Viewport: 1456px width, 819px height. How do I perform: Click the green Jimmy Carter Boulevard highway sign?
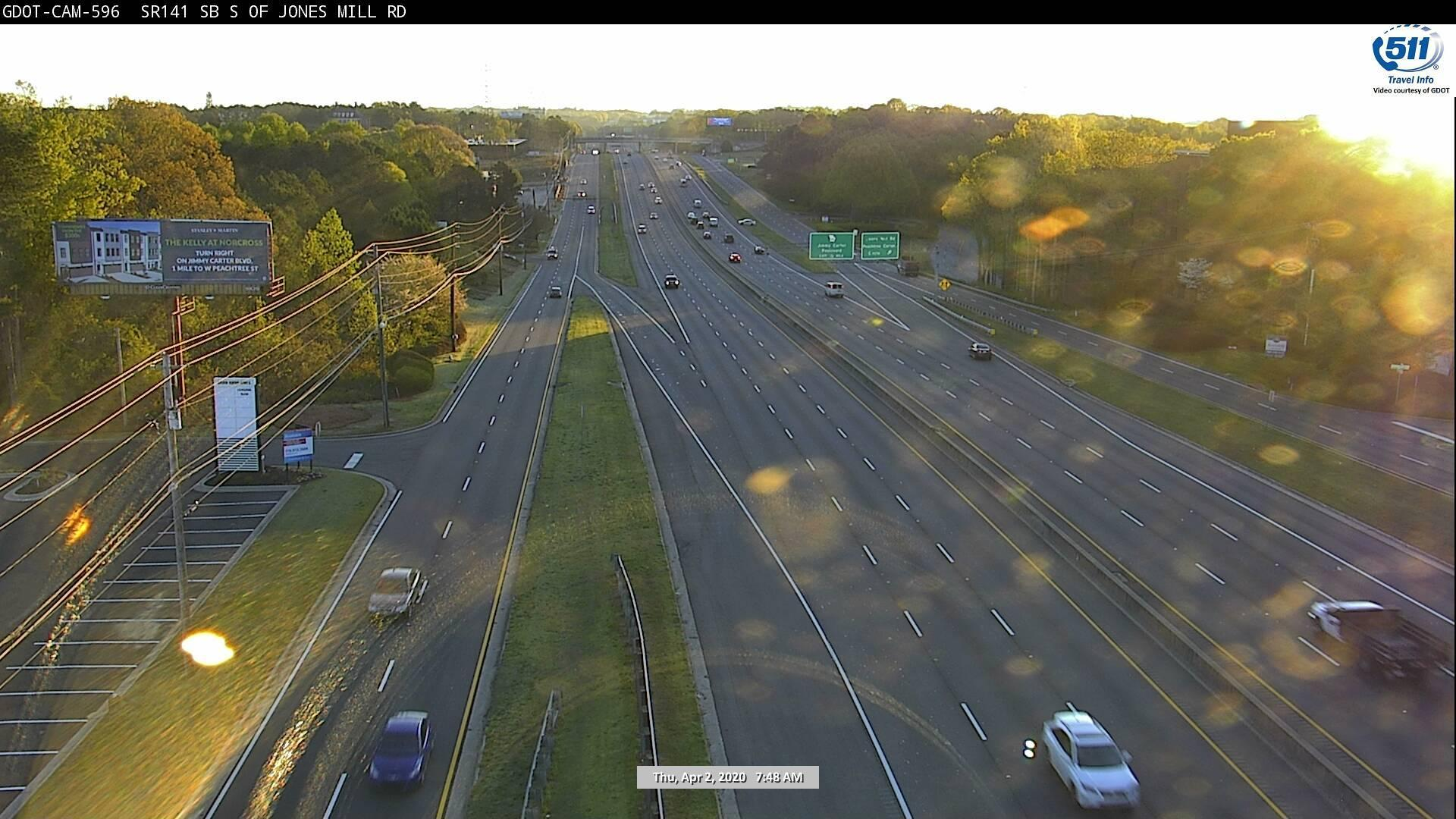(832, 246)
